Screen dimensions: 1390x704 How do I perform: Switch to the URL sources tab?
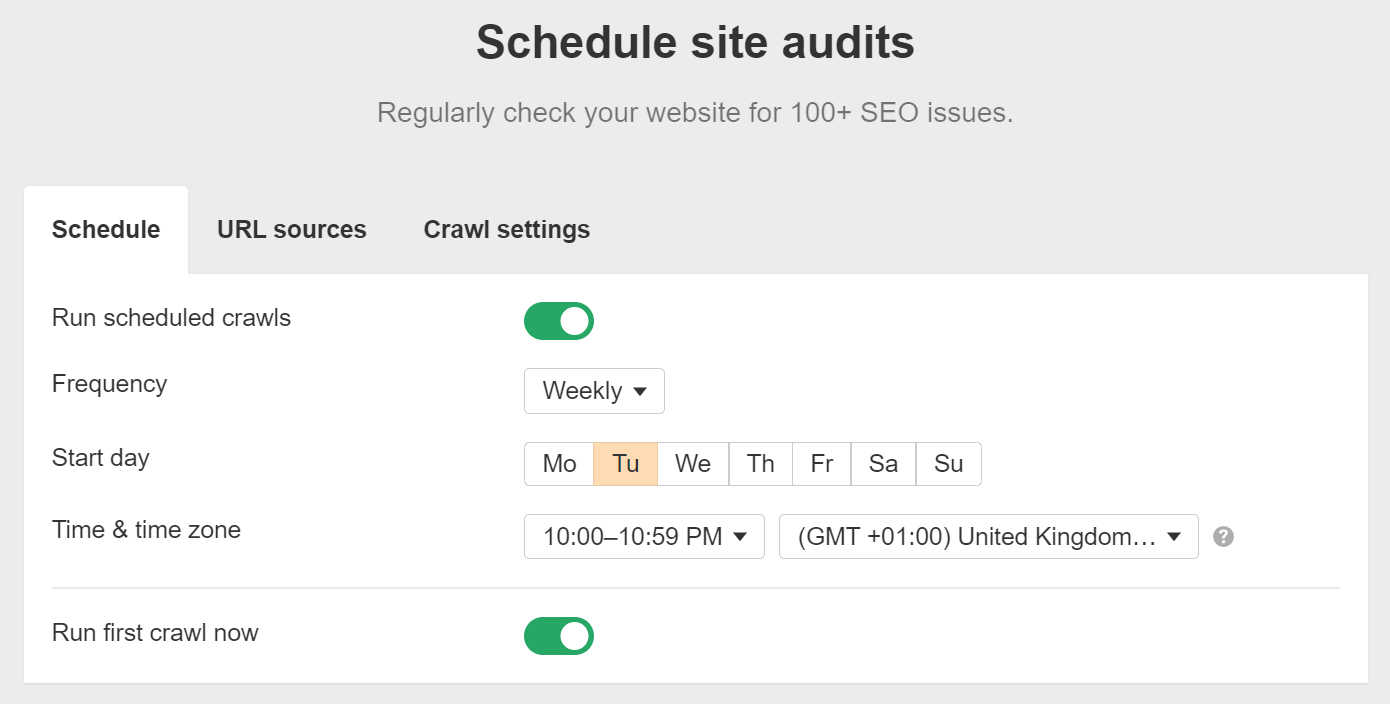tap(291, 229)
